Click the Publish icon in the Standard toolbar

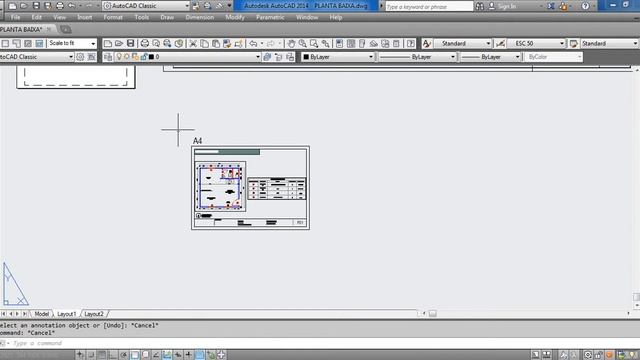(x=167, y=43)
